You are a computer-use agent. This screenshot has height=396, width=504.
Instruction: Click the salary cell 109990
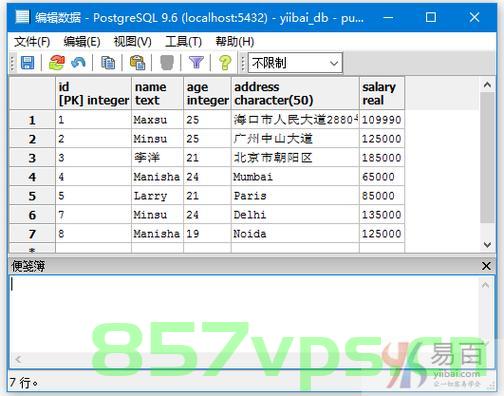click(x=382, y=120)
